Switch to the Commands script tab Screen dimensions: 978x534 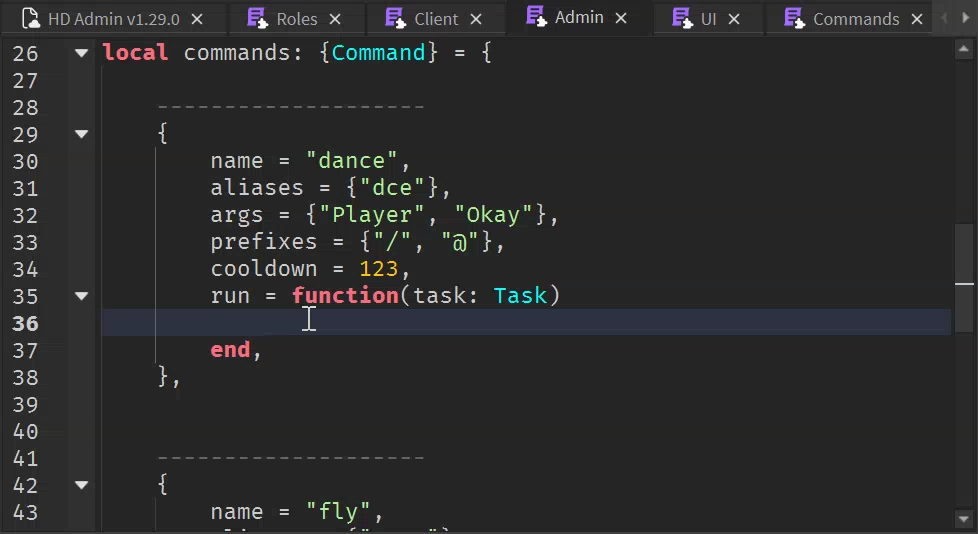pos(856,19)
